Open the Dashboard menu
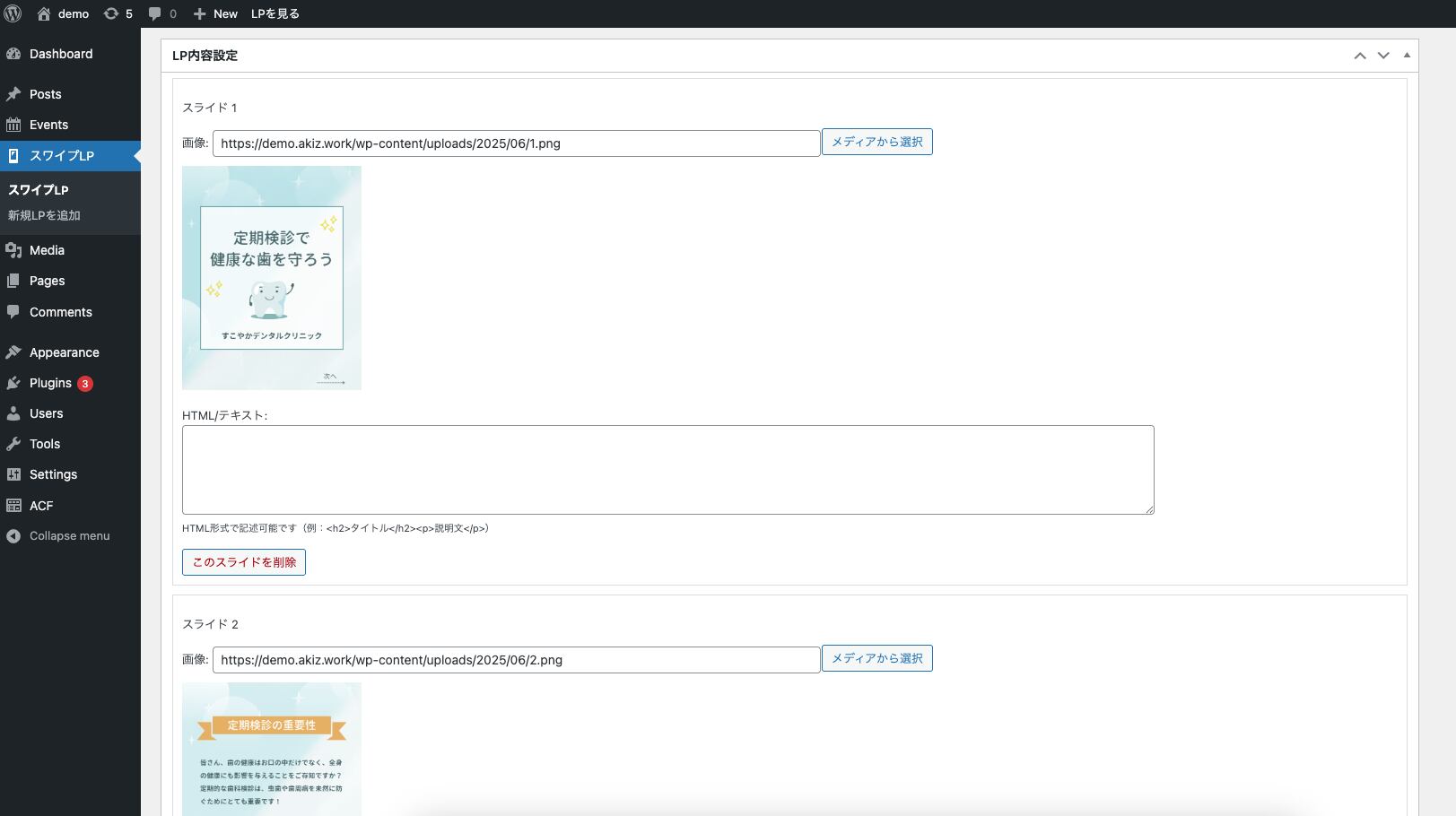The image size is (1456, 816). click(70, 54)
